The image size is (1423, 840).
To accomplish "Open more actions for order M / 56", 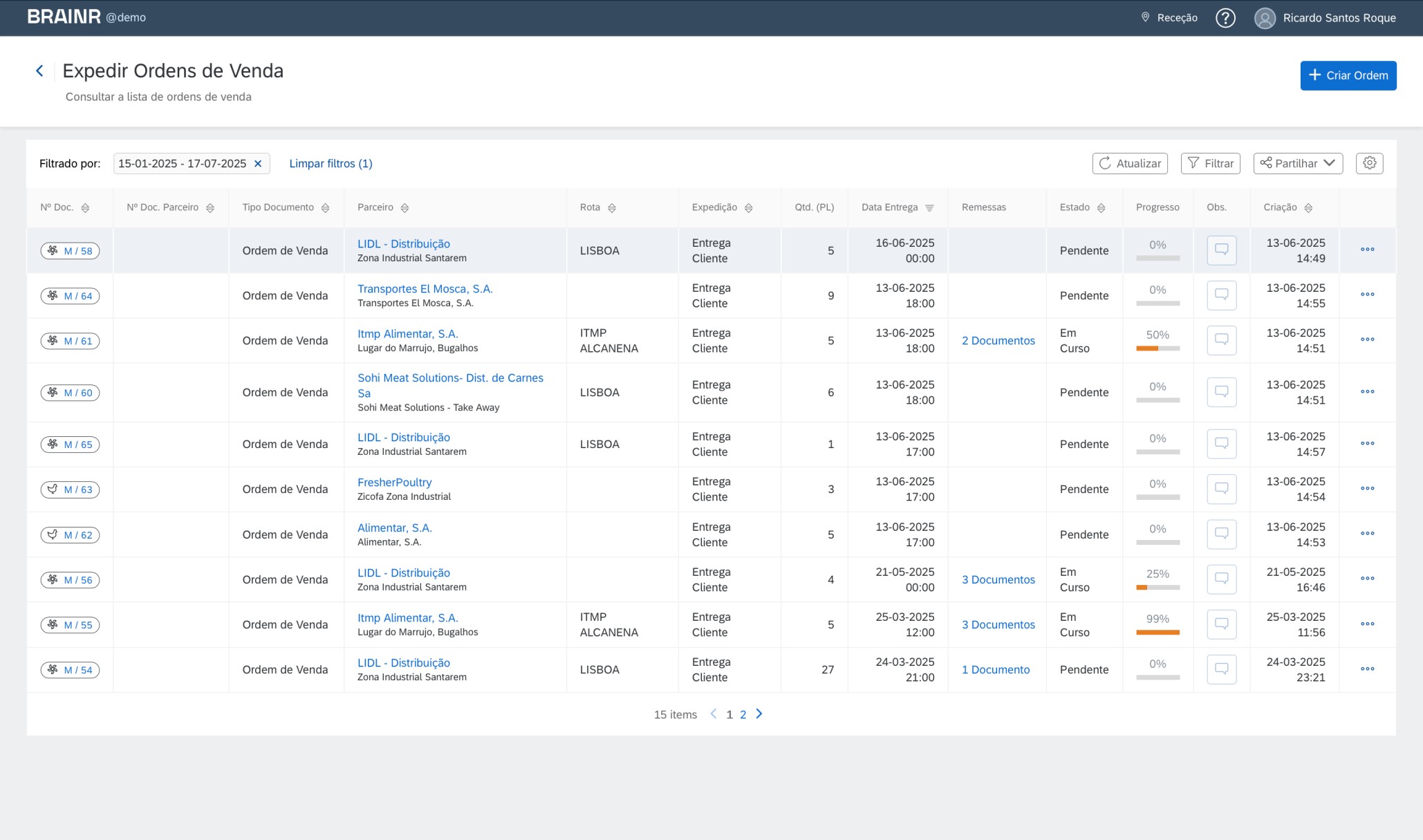I will click(1367, 579).
